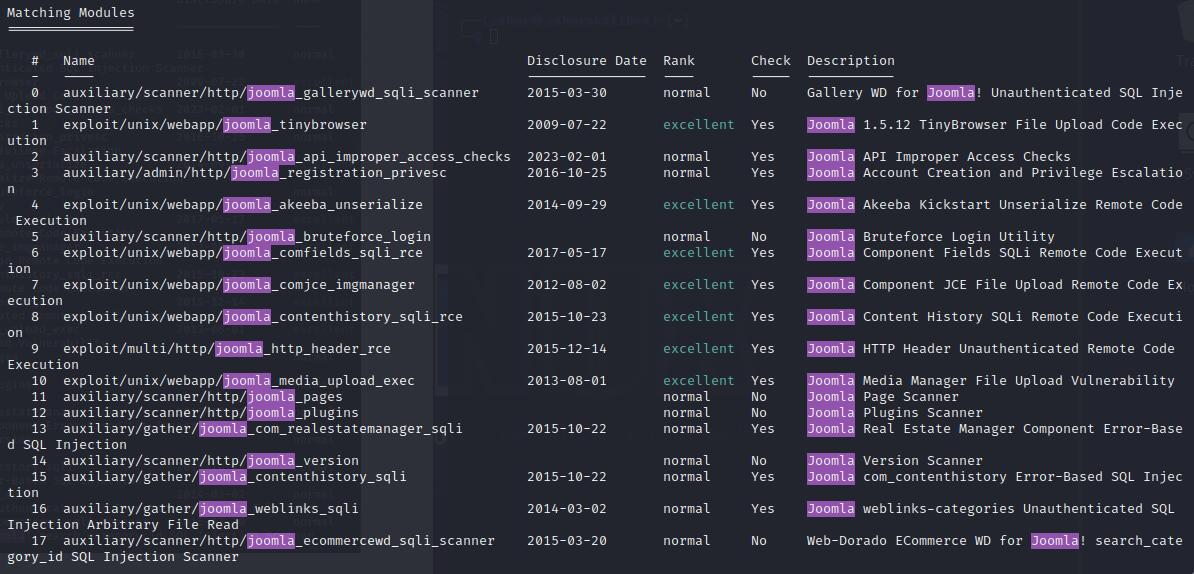Click disclosure date 2013-08-01
The height and width of the screenshot is (574, 1194).
click(567, 381)
